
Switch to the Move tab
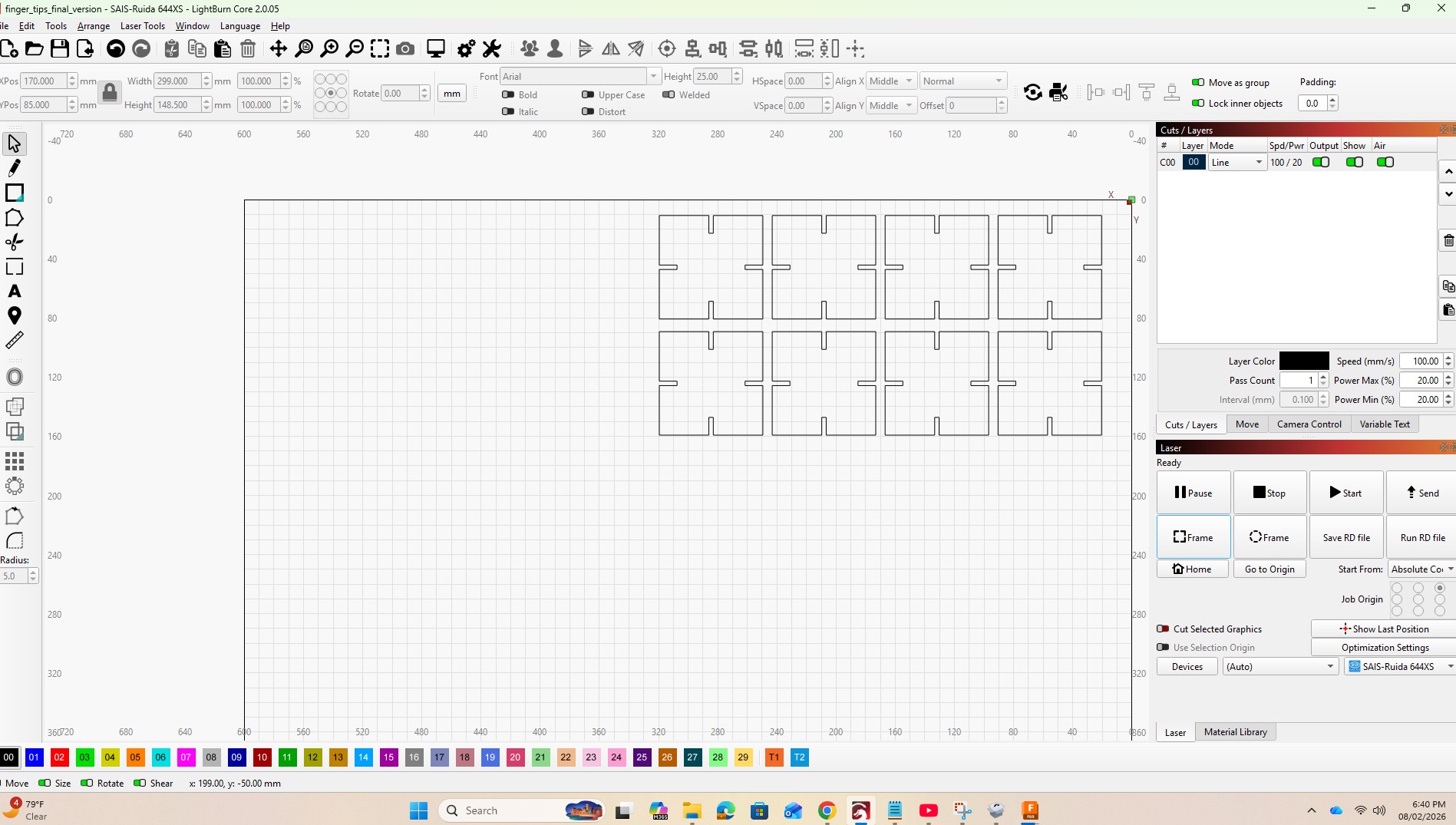click(x=1246, y=424)
